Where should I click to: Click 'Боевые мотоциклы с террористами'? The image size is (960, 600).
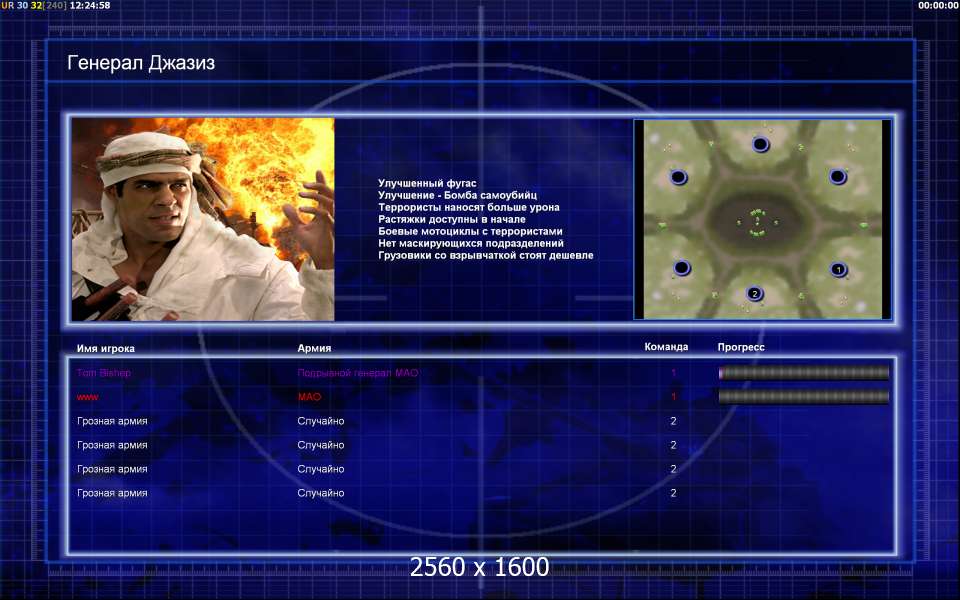(x=470, y=231)
